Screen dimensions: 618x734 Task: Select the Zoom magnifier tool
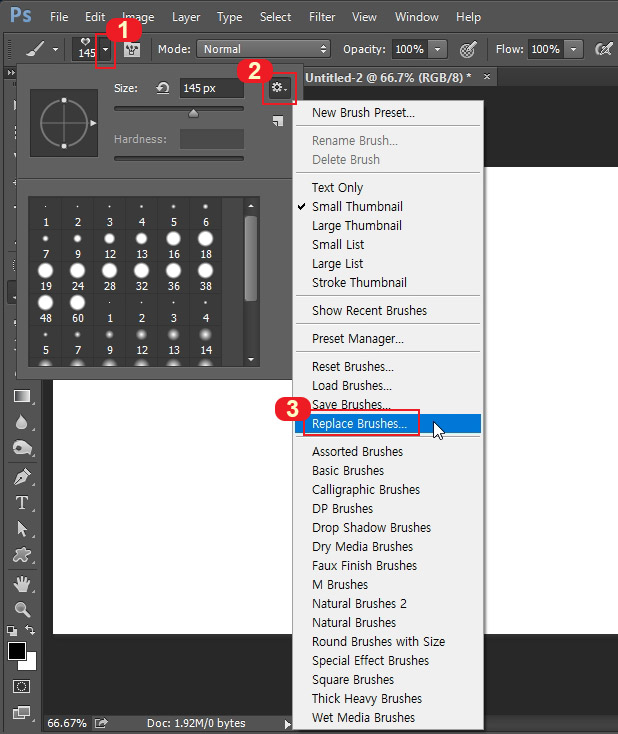click(x=22, y=609)
